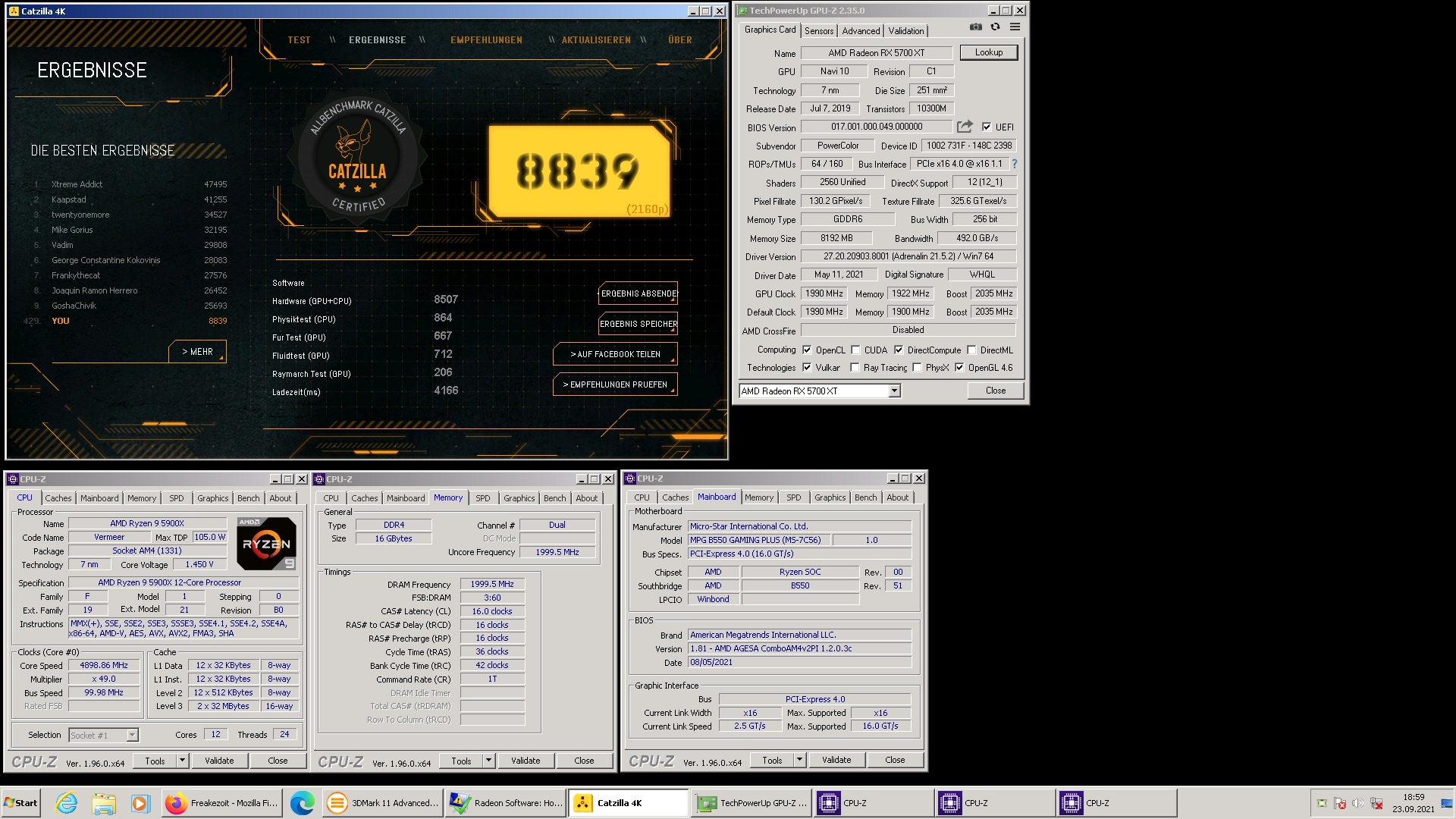Image resolution: width=1456 pixels, height=819 pixels.
Task: Click the BIOS export share icon in GPU-Z
Action: [x=965, y=127]
